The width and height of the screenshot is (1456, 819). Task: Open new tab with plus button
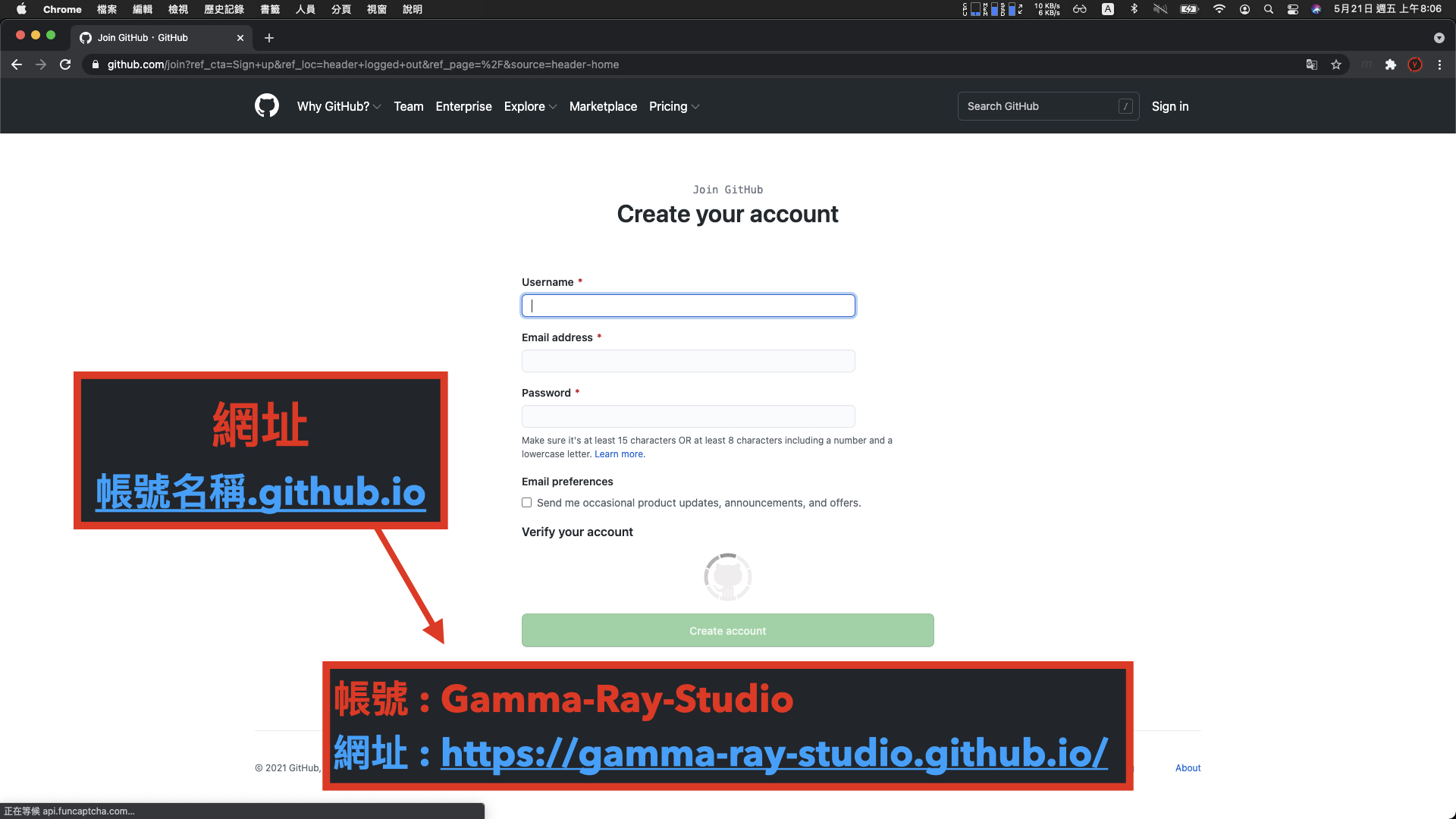(x=269, y=38)
